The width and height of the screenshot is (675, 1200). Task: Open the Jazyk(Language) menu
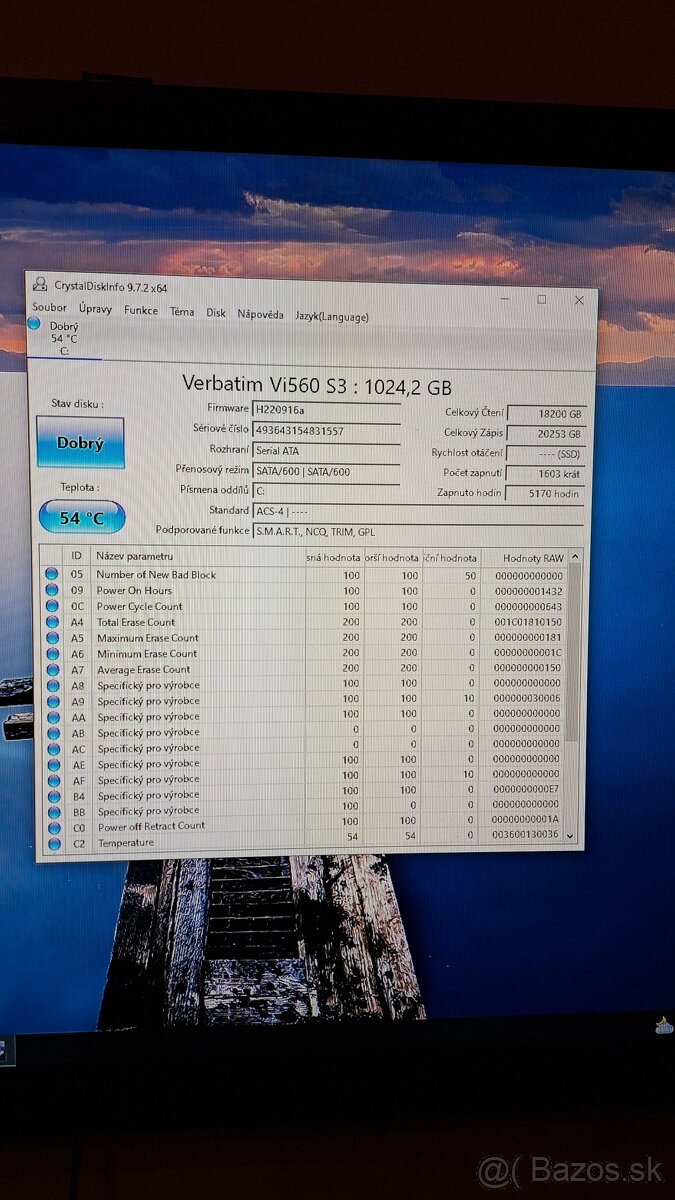[331, 316]
